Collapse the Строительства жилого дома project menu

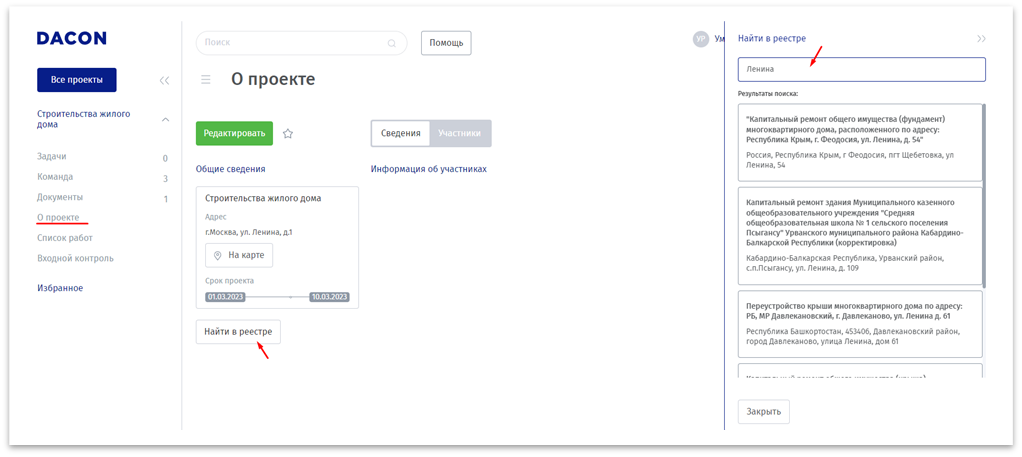point(165,119)
